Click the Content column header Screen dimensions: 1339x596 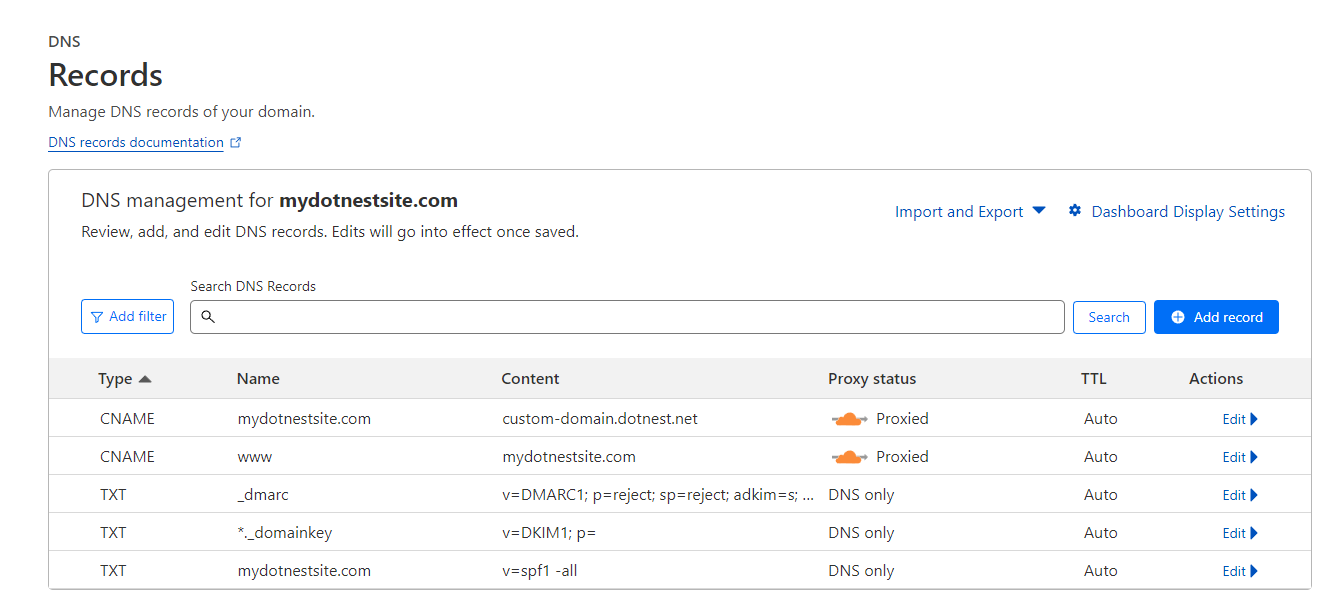pyautogui.click(x=530, y=379)
